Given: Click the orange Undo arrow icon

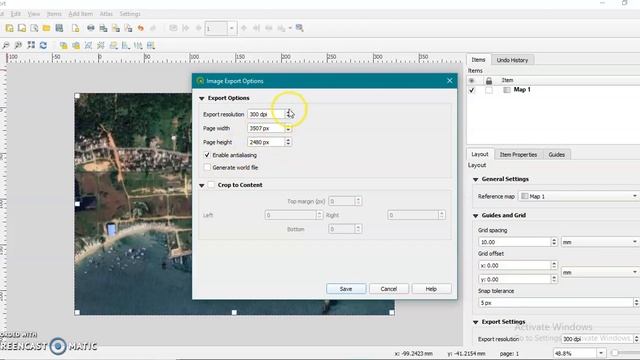Looking at the screenshot, I should pyautogui.click(x=141, y=28).
